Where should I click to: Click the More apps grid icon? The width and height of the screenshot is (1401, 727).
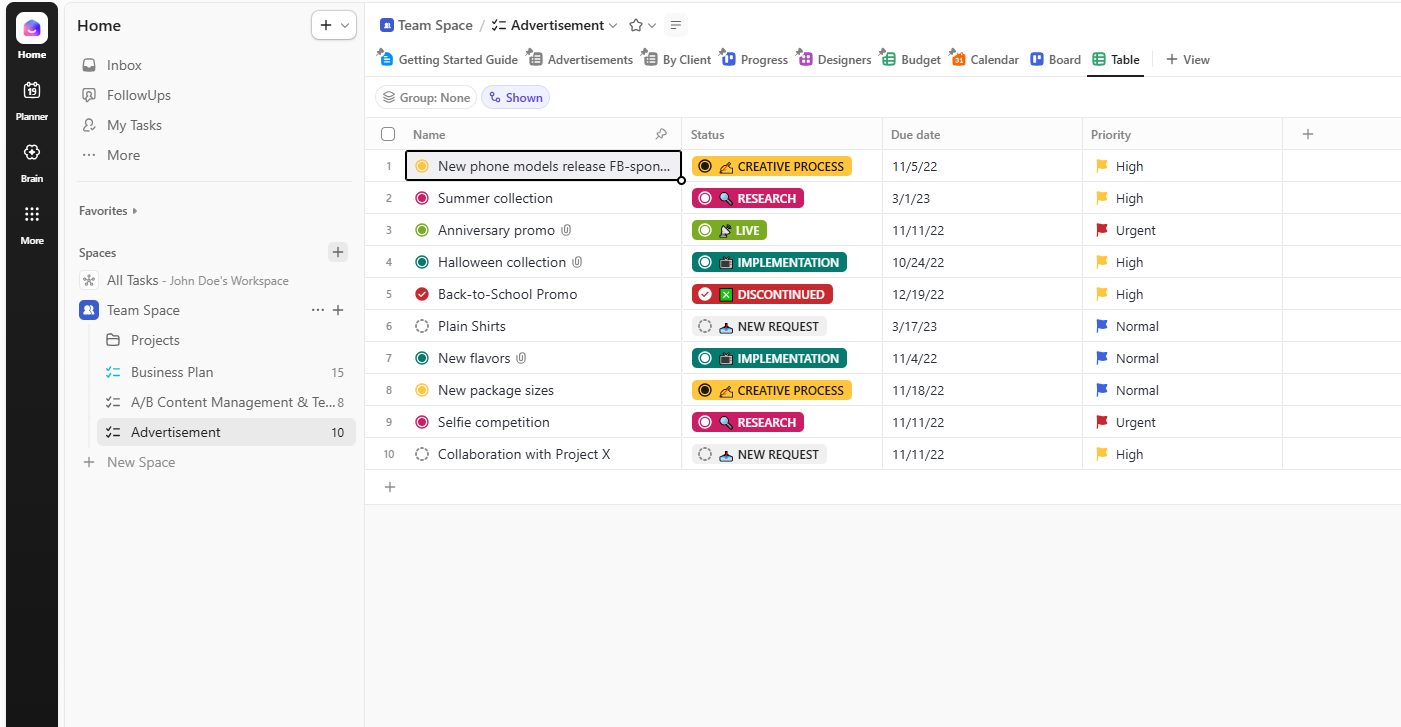32,222
